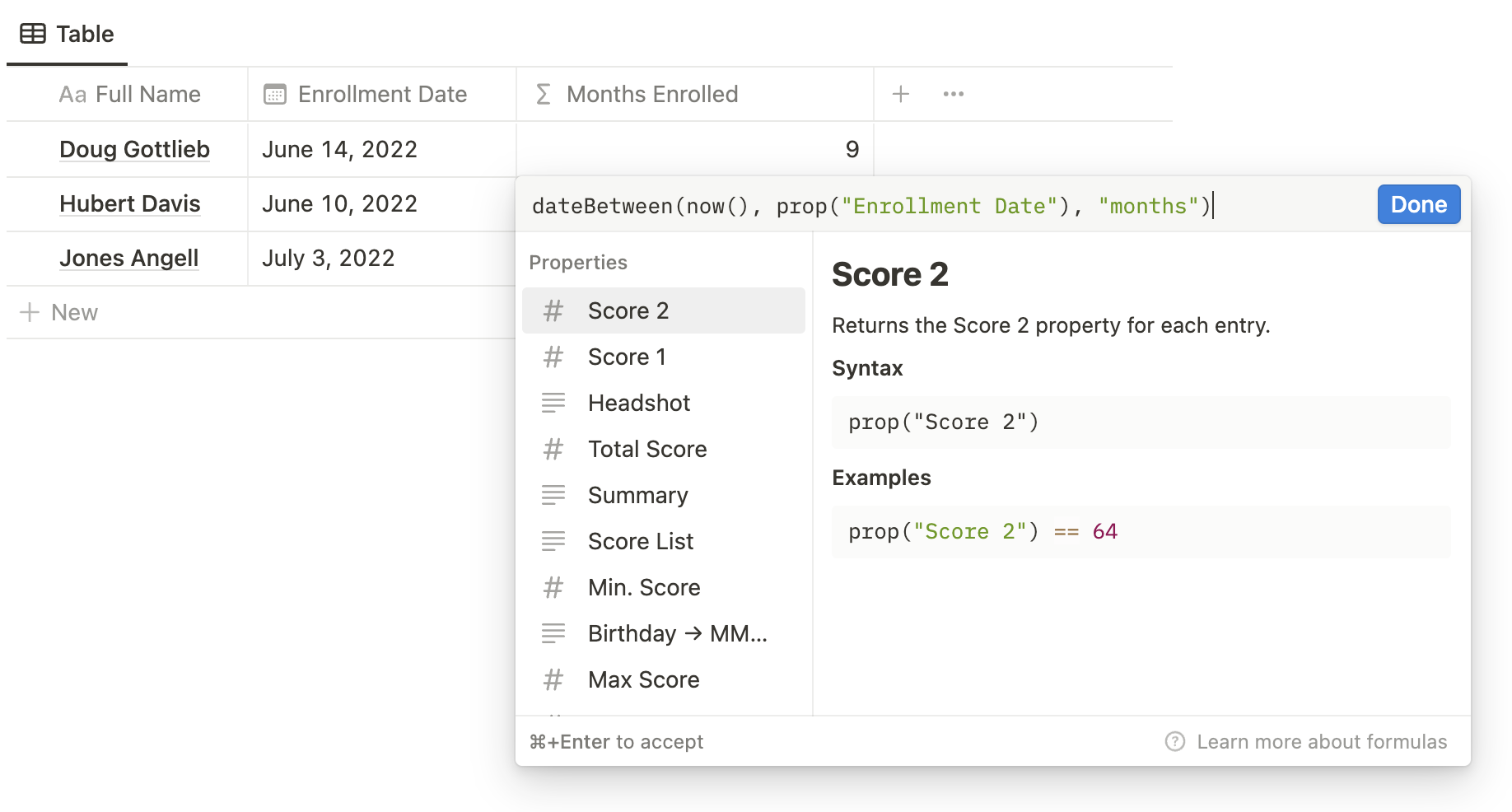Screen dimensions: 1512x812
Task: Open the Enrollment Date column menu
Action: (x=381, y=94)
